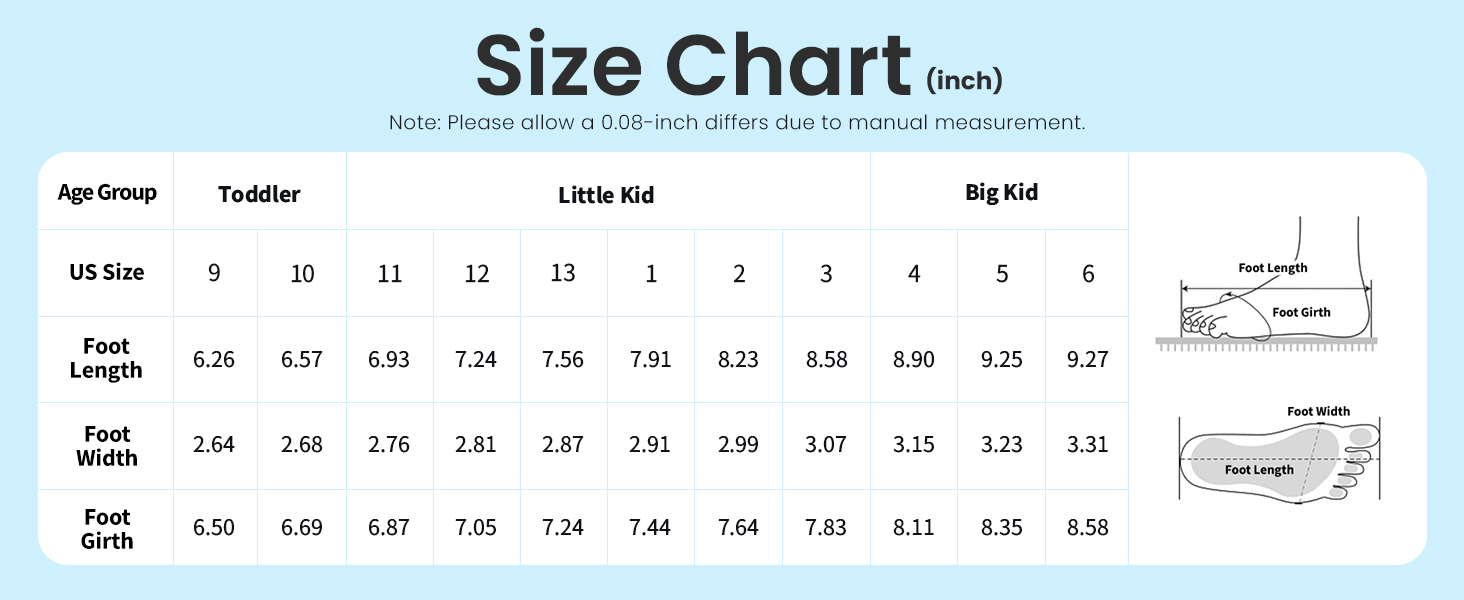This screenshot has height=600, width=1464.
Task: Click the Foot Width row label
Action: pyautogui.click(x=107, y=446)
